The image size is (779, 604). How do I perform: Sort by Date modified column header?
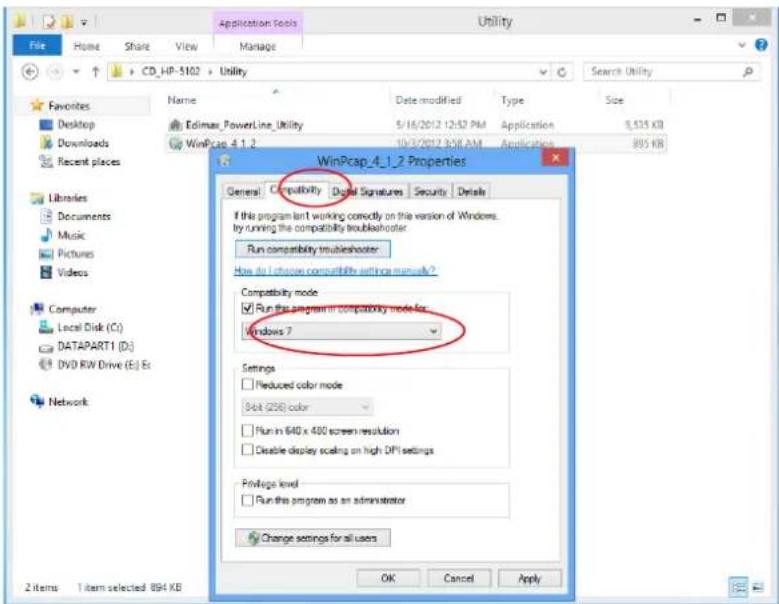tap(428, 100)
